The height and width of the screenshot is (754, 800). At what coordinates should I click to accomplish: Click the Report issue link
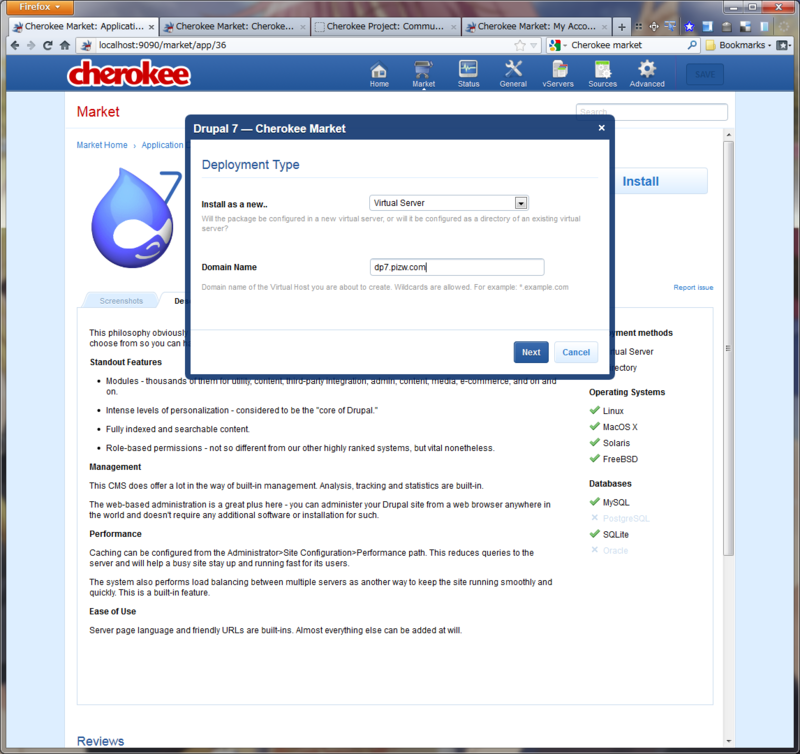pos(693,287)
